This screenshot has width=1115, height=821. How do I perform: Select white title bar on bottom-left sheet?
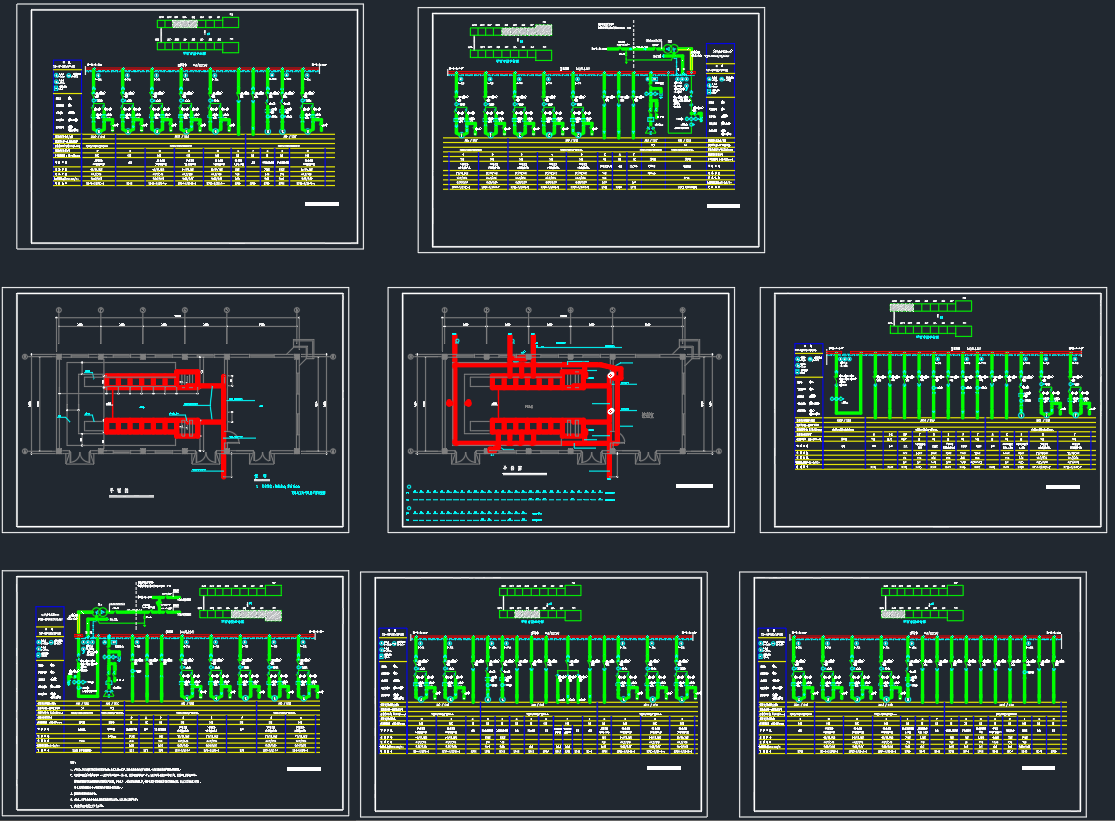click(303, 769)
